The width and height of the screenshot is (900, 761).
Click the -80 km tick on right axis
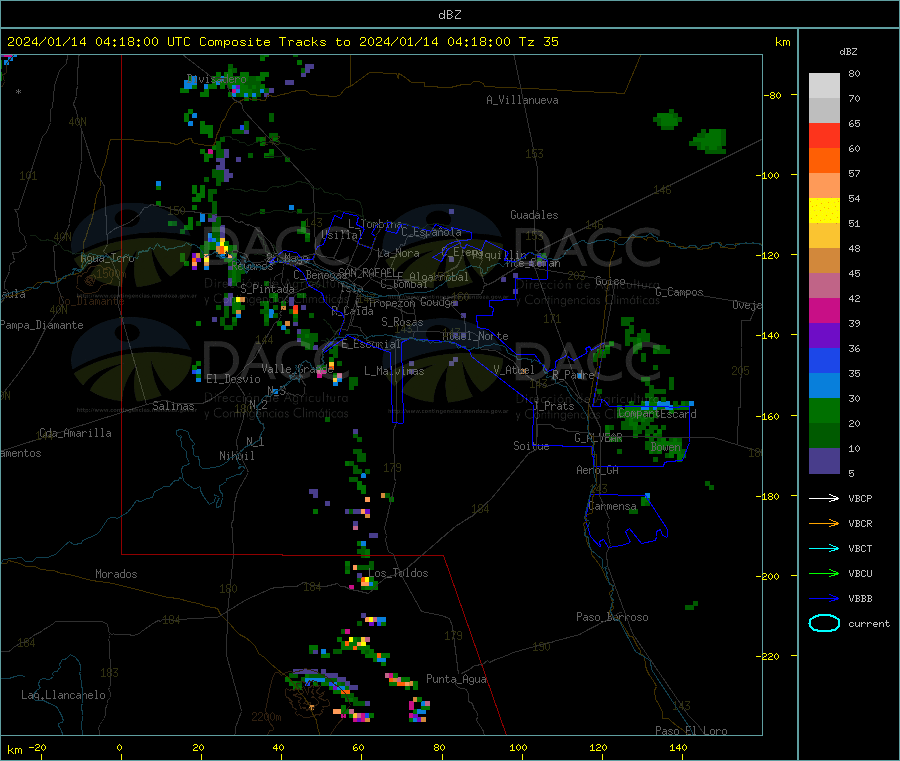pos(773,95)
